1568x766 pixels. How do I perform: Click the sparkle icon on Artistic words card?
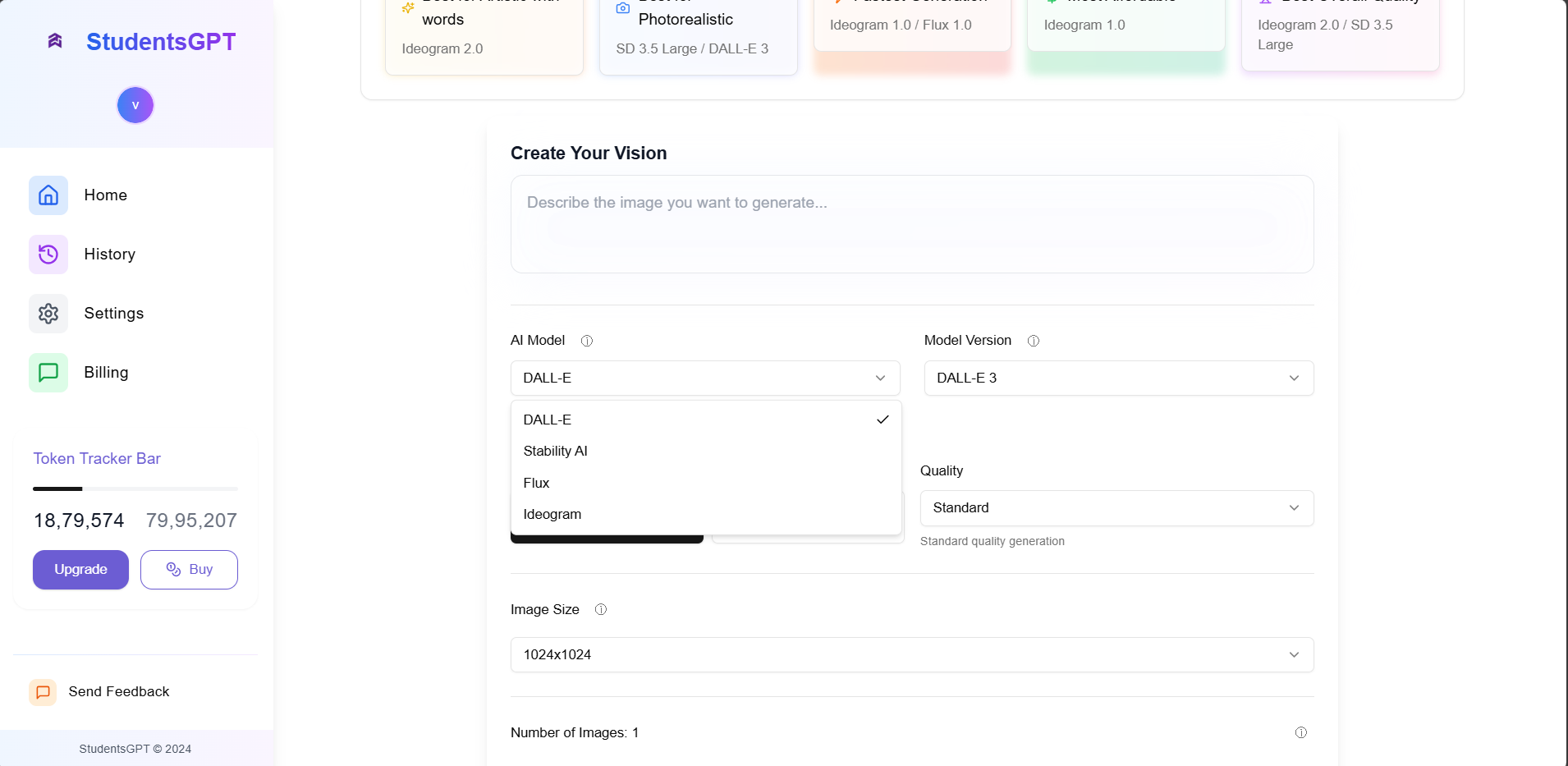[x=408, y=7]
